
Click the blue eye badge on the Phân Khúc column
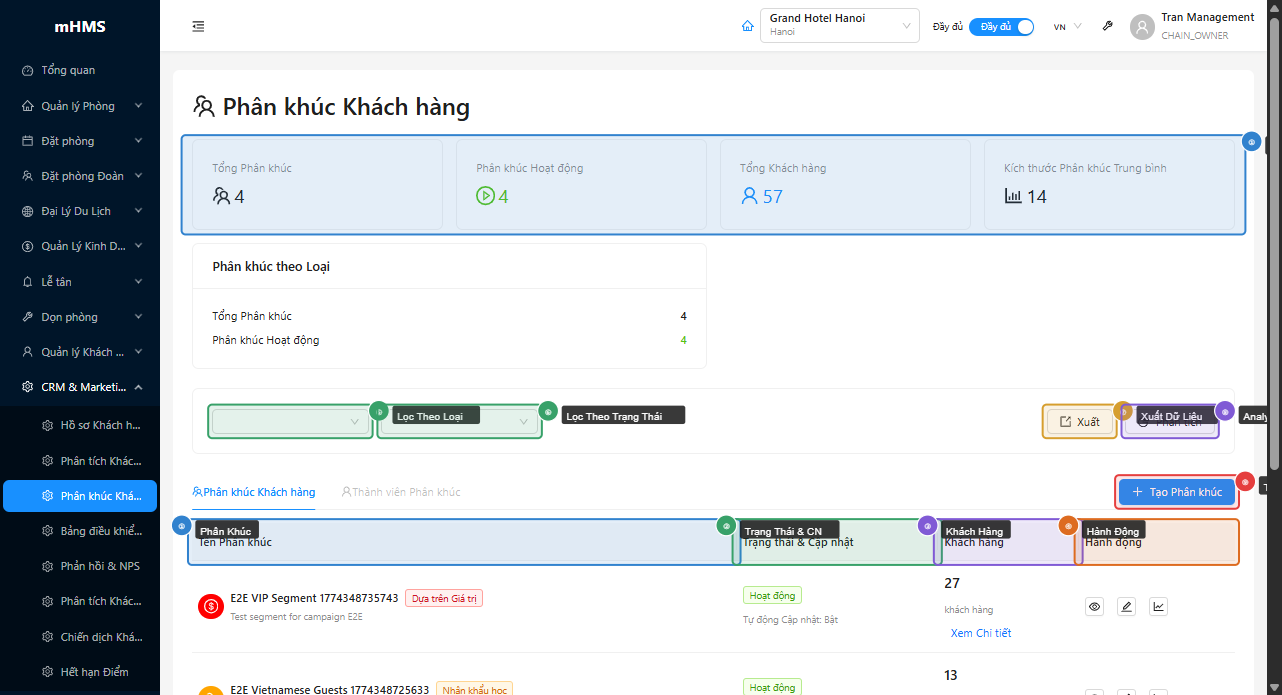181,525
